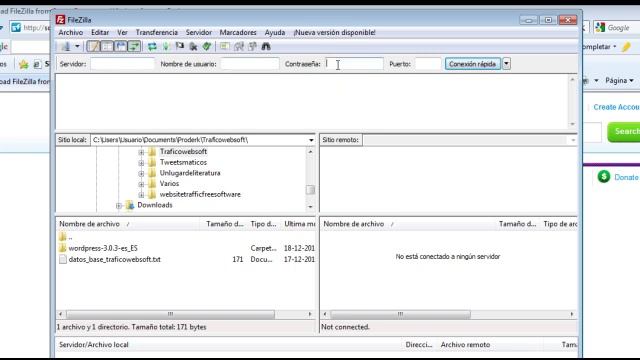The height and width of the screenshot is (360, 640).
Task: Click inside the Contraseña field
Action: [354, 64]
